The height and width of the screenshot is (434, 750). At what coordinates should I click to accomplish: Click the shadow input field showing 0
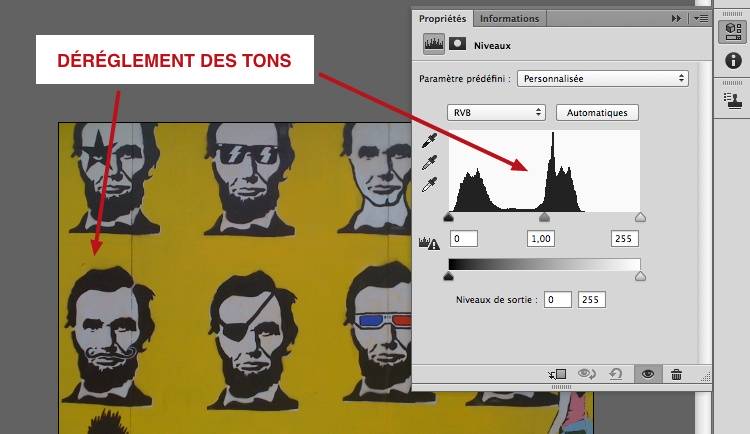[463, 238]
